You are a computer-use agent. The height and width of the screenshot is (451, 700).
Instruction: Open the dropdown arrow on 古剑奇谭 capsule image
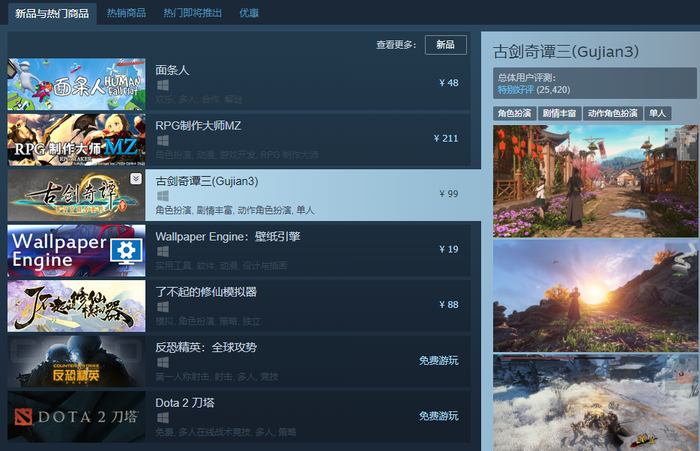click(x=136, y=179)
